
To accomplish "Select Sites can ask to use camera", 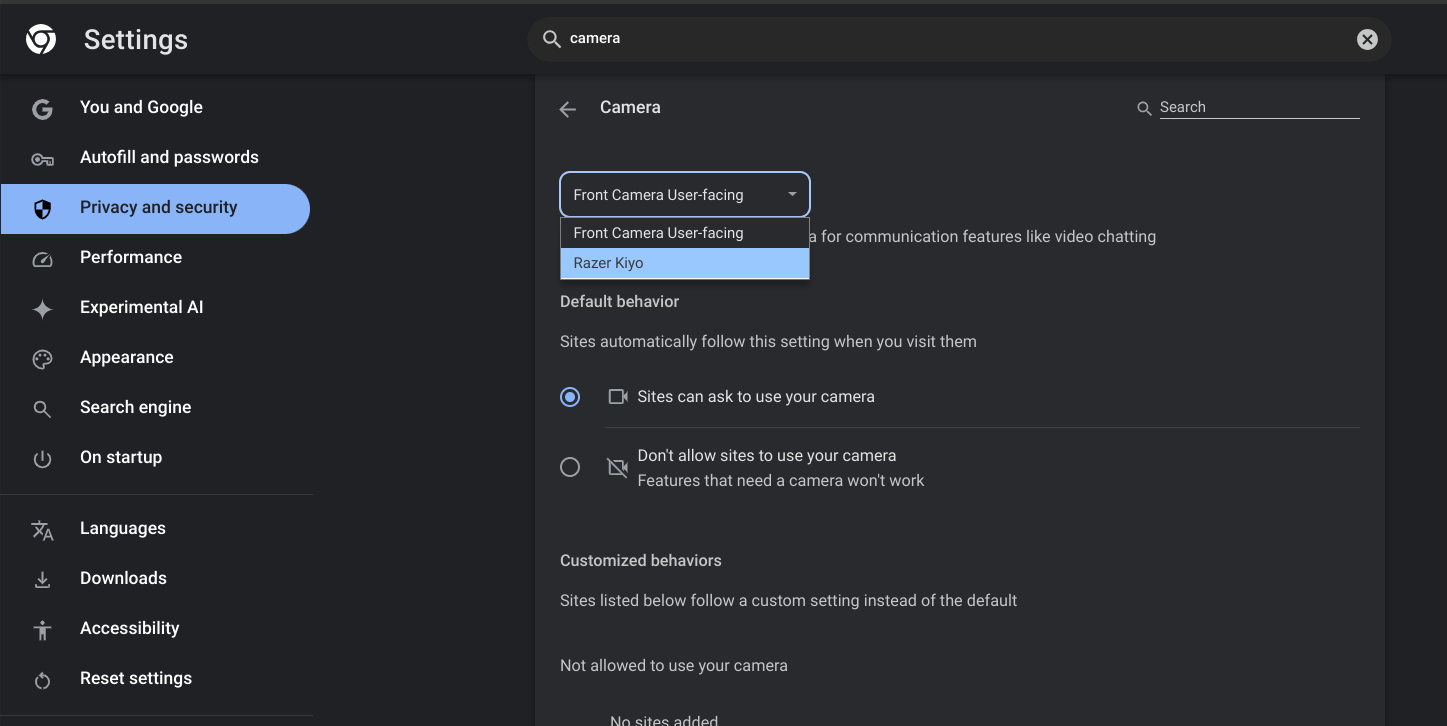I will (570, 397).
